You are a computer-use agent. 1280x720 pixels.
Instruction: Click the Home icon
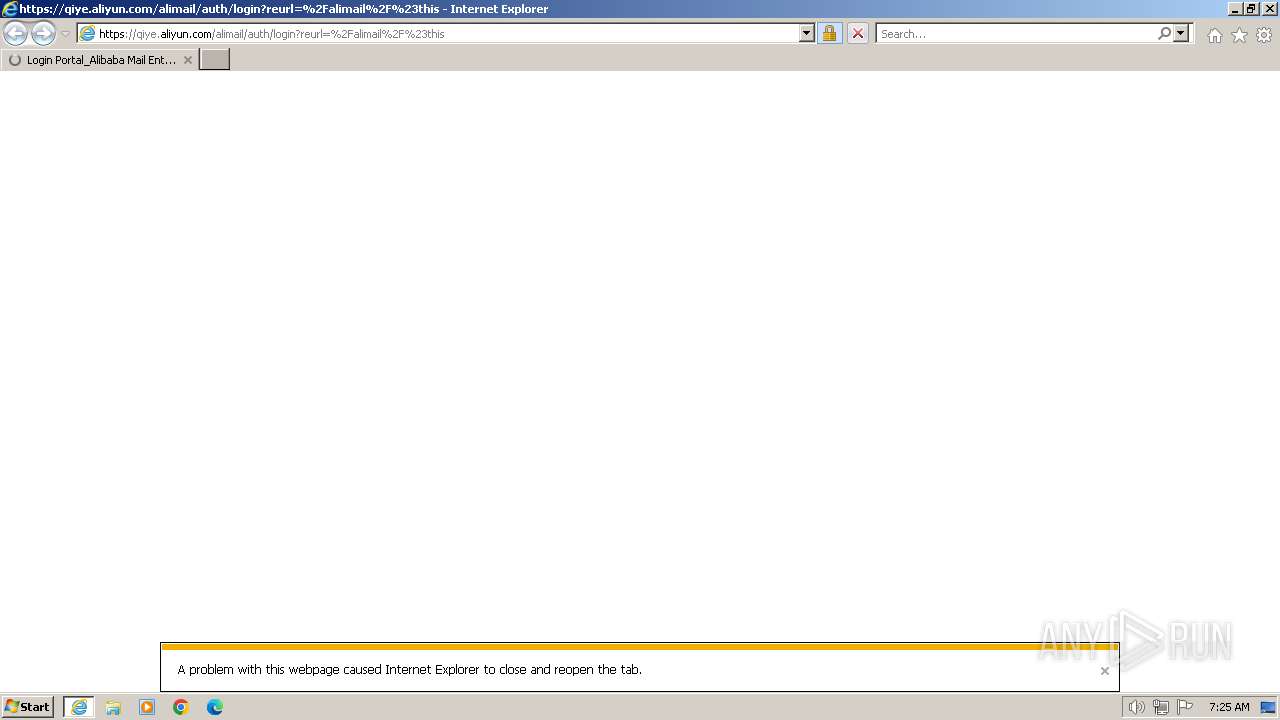coord(1214,35)
